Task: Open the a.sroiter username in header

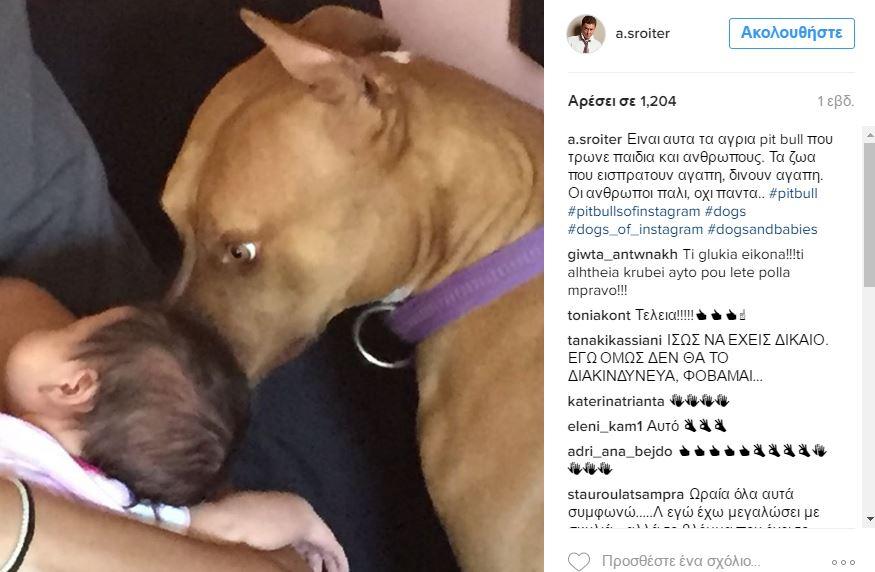Action: (x=642, y=33)
